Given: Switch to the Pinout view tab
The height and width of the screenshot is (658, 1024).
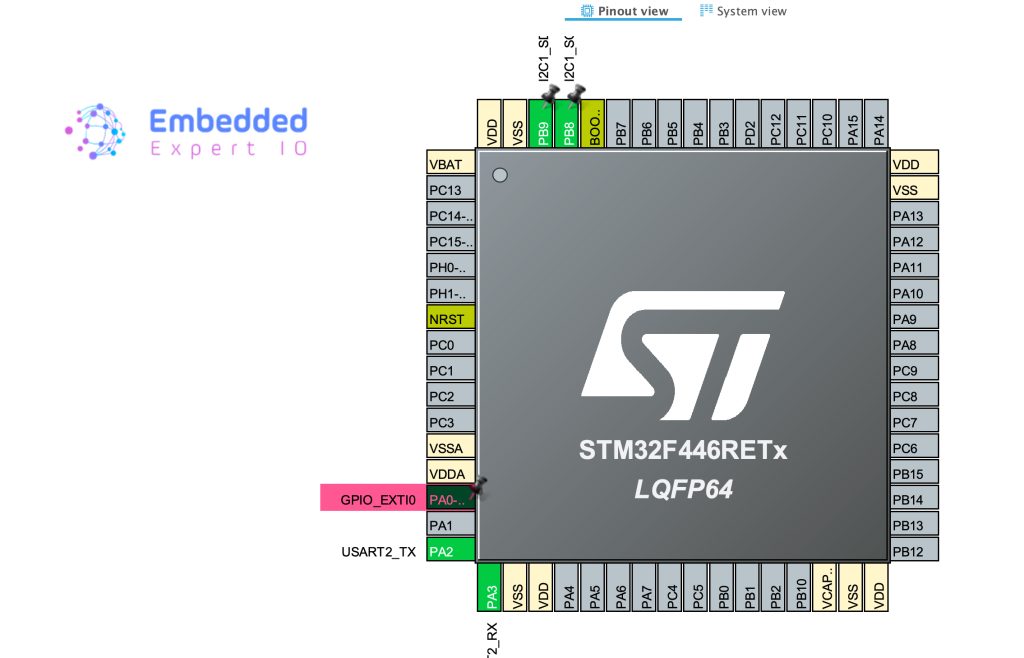Looking at the screenshot, I should tap(626, 11).
